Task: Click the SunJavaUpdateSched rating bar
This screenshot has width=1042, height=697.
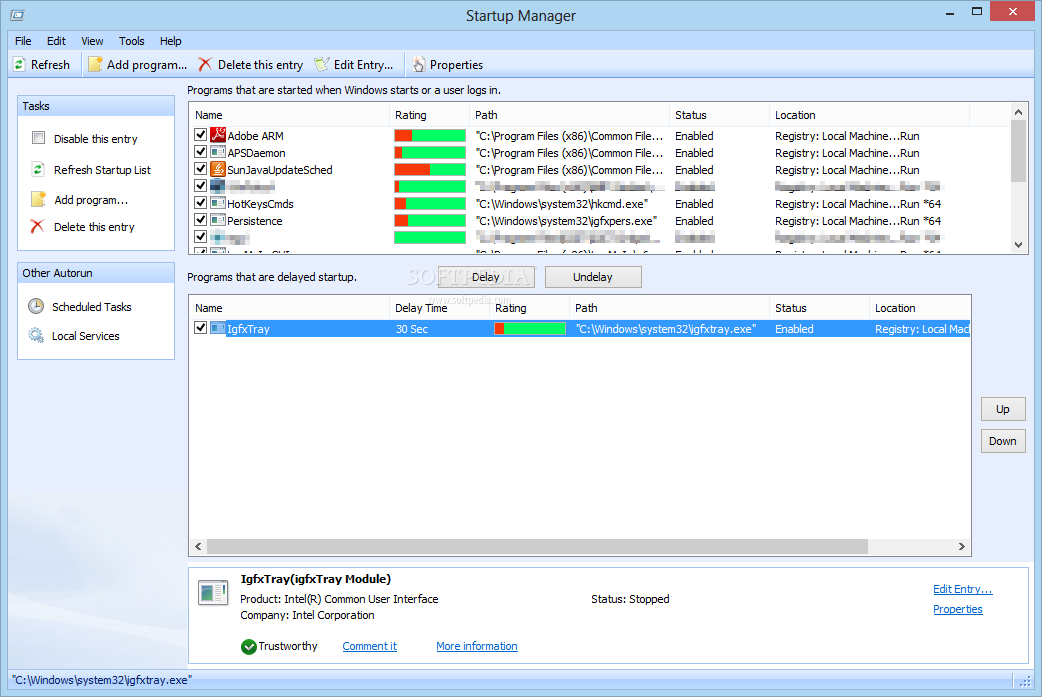Action: point(430,169)
